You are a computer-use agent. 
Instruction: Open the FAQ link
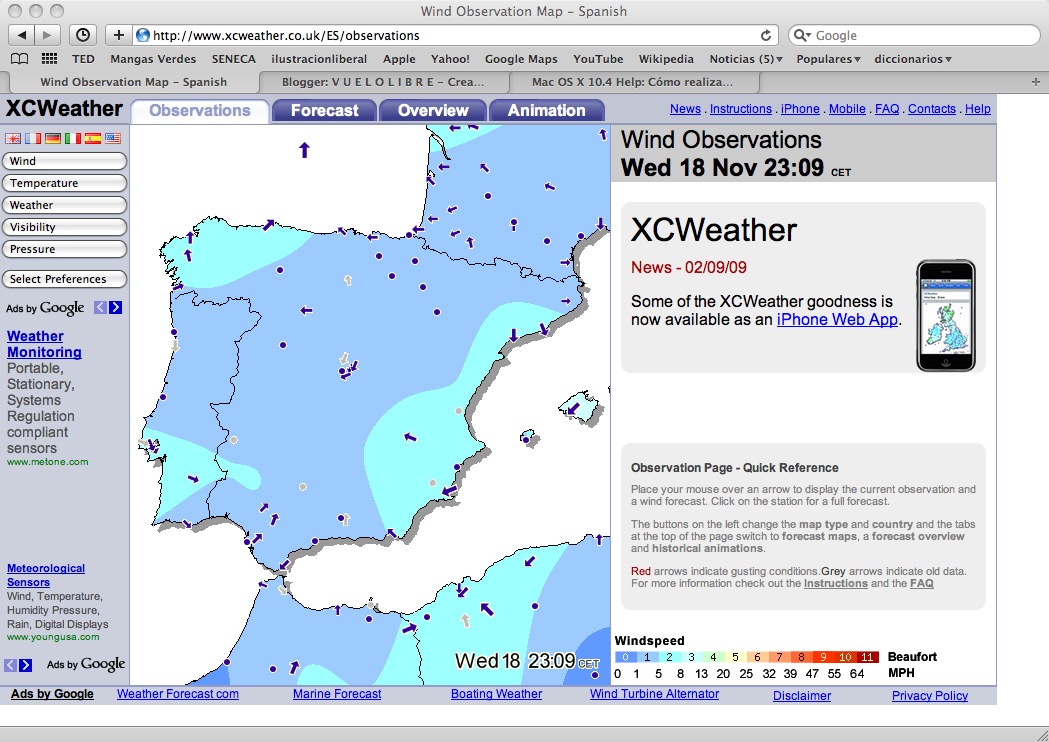point(886,109)
